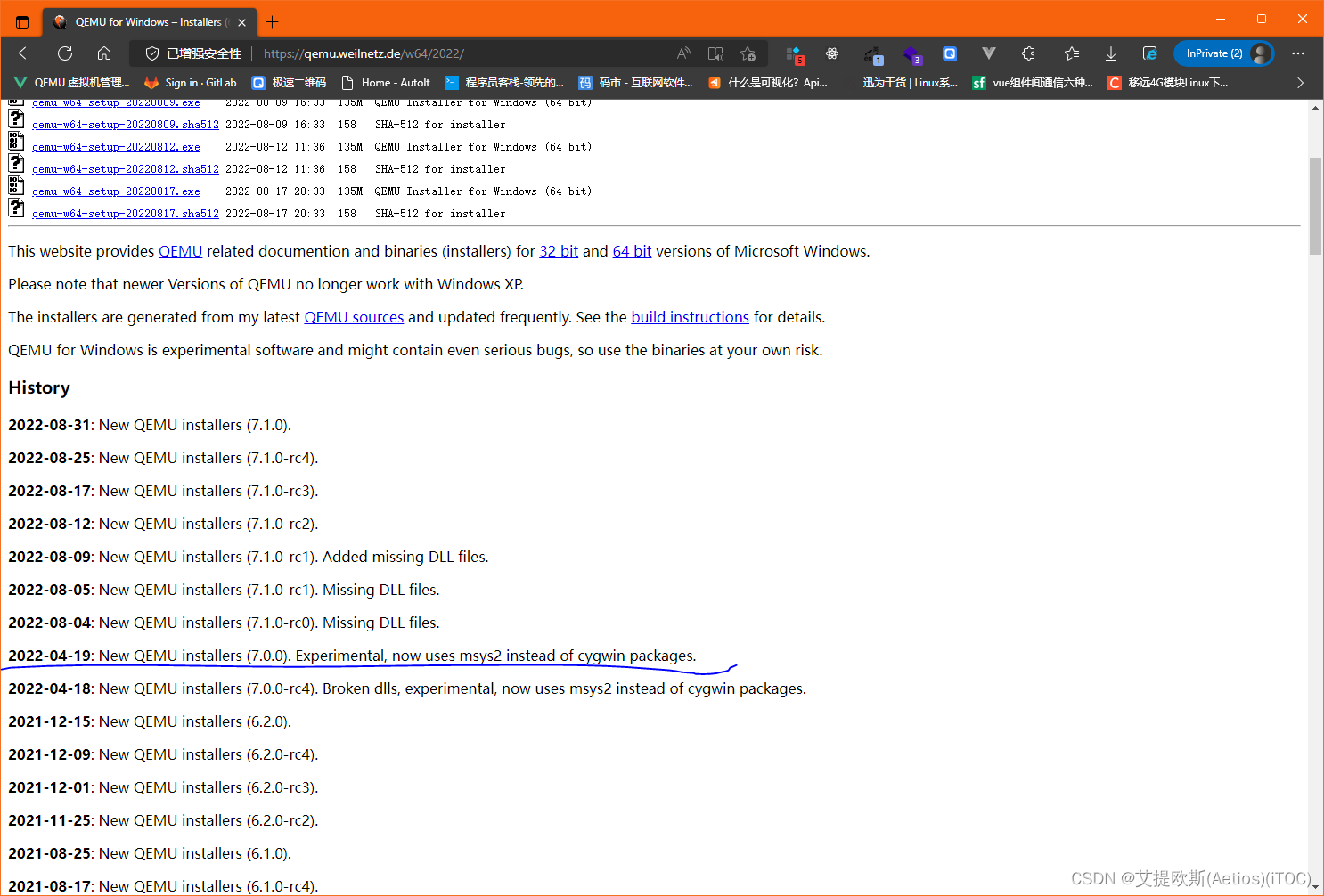Open the extension icon with badge 1
The height and width of the screenshot is (896, 1324).
(873, 54)
